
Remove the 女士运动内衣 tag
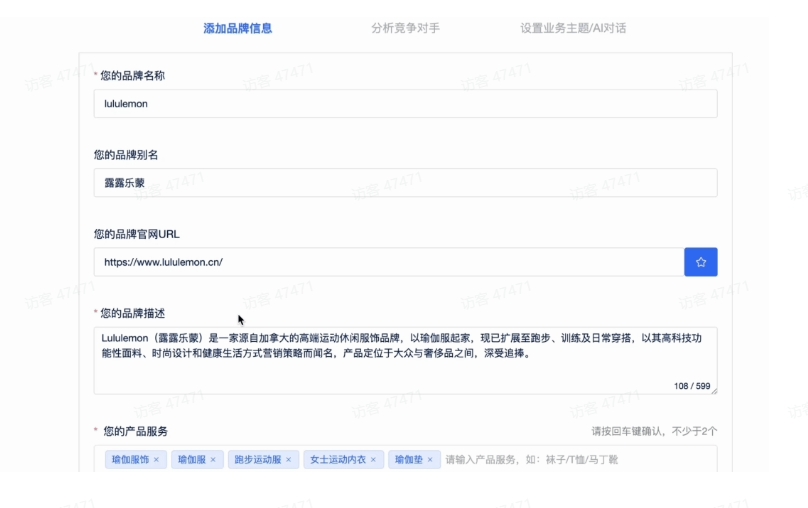point(373,460)
